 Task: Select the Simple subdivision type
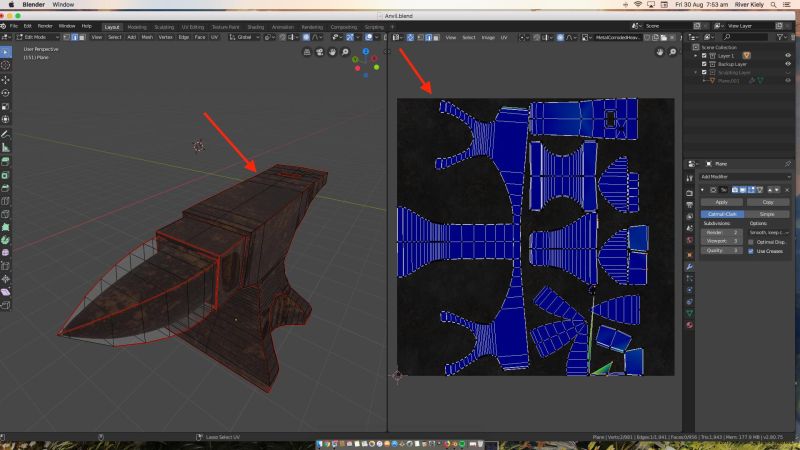point(767,214)
